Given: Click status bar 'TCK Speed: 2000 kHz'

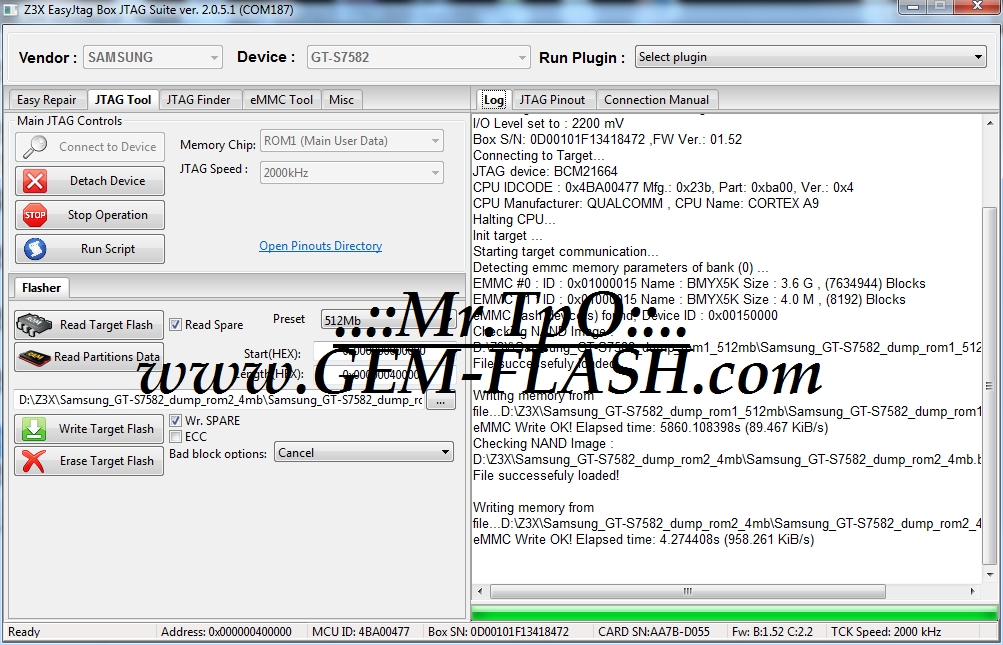Looking at the screenshot, I should coord(886,632).
